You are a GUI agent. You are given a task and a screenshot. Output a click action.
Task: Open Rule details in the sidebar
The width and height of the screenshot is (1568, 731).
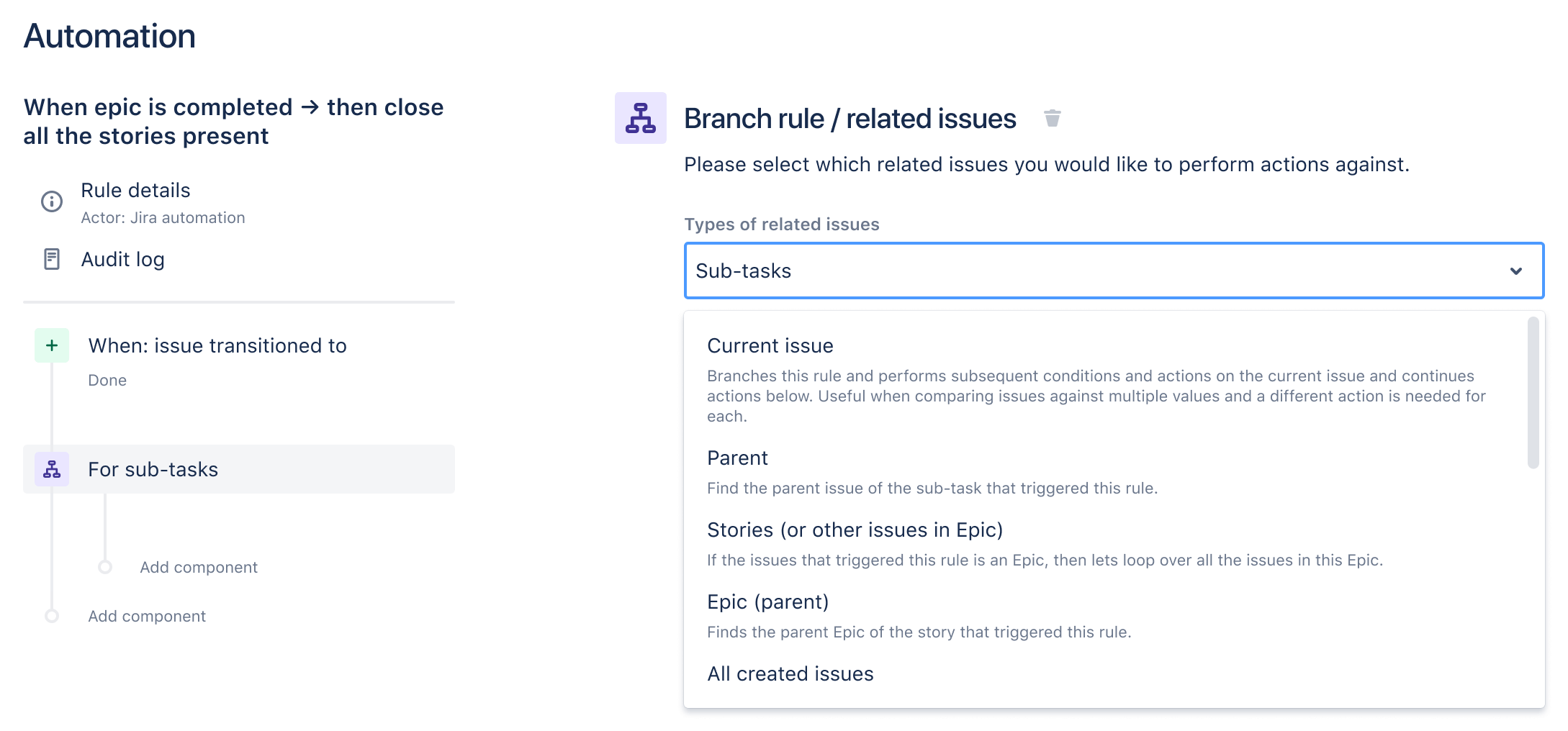tap(135, 191)
